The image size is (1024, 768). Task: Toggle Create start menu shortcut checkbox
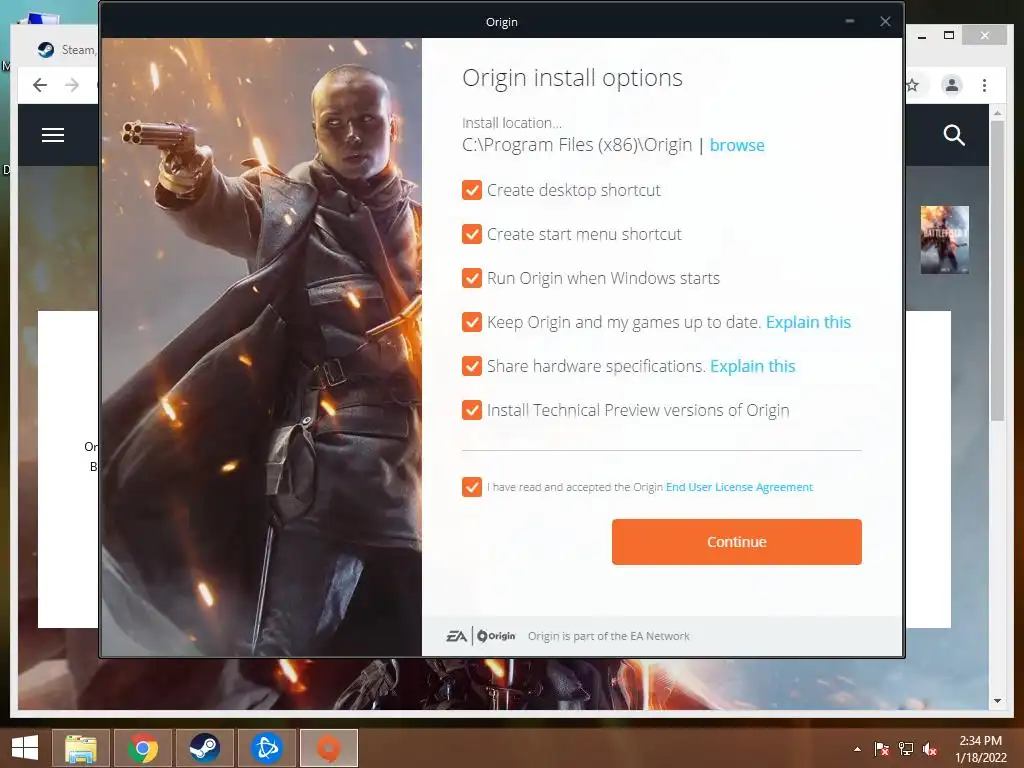(x=472, y=234)
